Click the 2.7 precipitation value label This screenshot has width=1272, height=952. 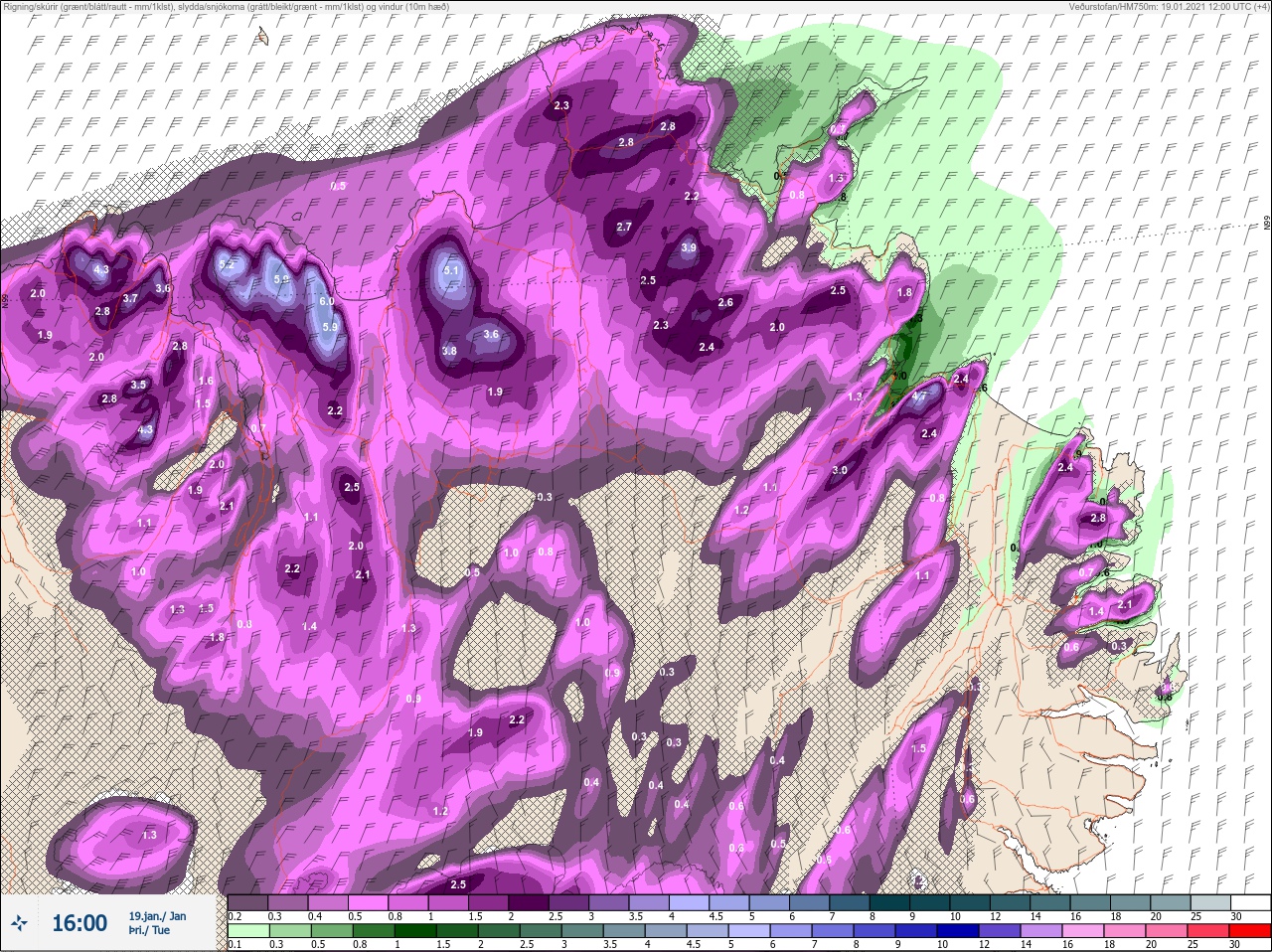(x=624, y=227)
